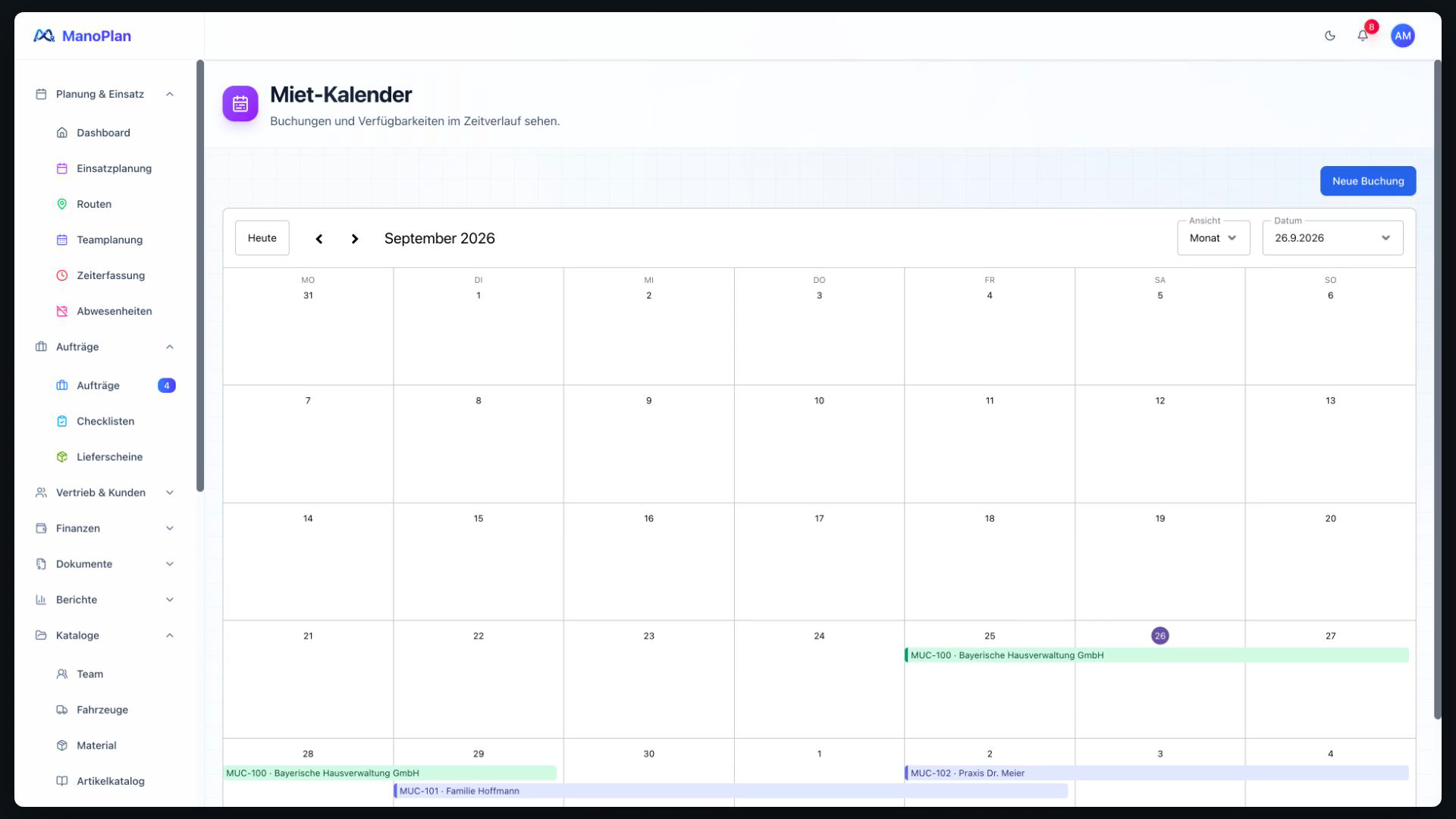This screenshot has width=1456, height=819.
Task: Click the Routen map pin icon
Action: (62, 204)
